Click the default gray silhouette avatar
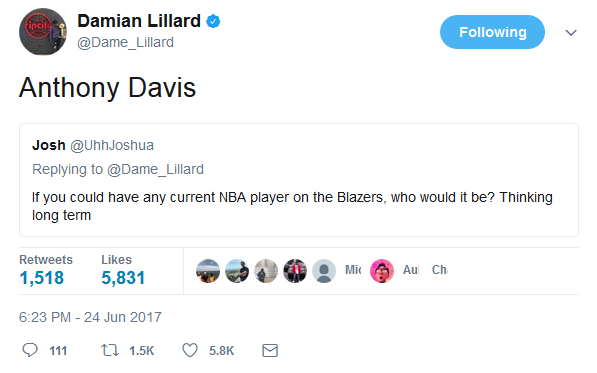The height and width of the screenshot is (373, 597). (324, 271)
